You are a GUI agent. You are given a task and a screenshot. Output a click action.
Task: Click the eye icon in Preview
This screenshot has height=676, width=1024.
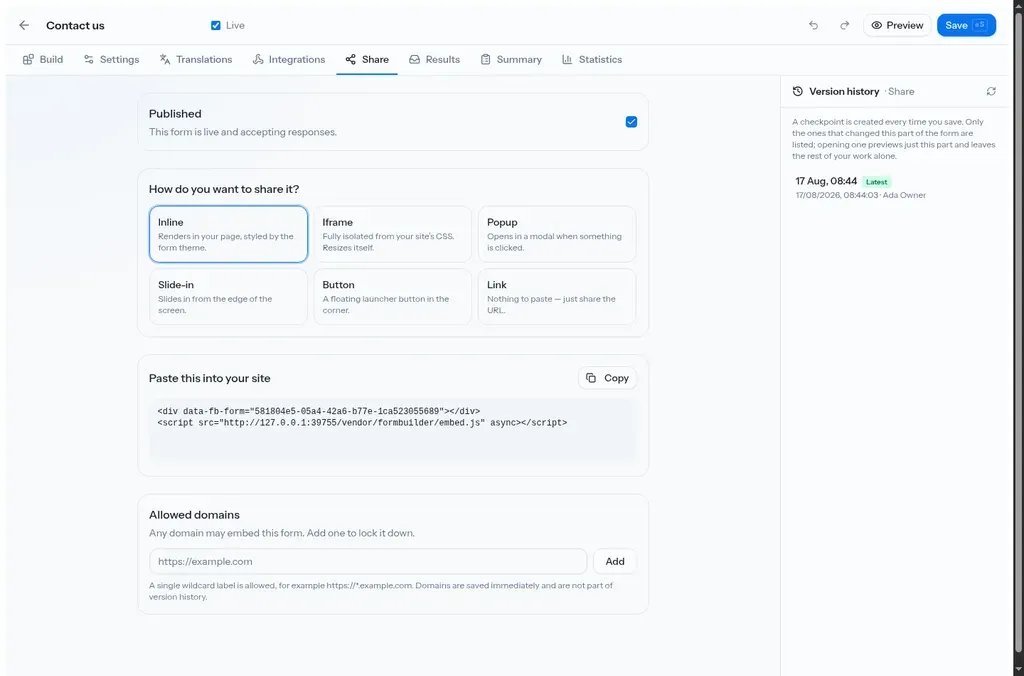pos(876,25)
